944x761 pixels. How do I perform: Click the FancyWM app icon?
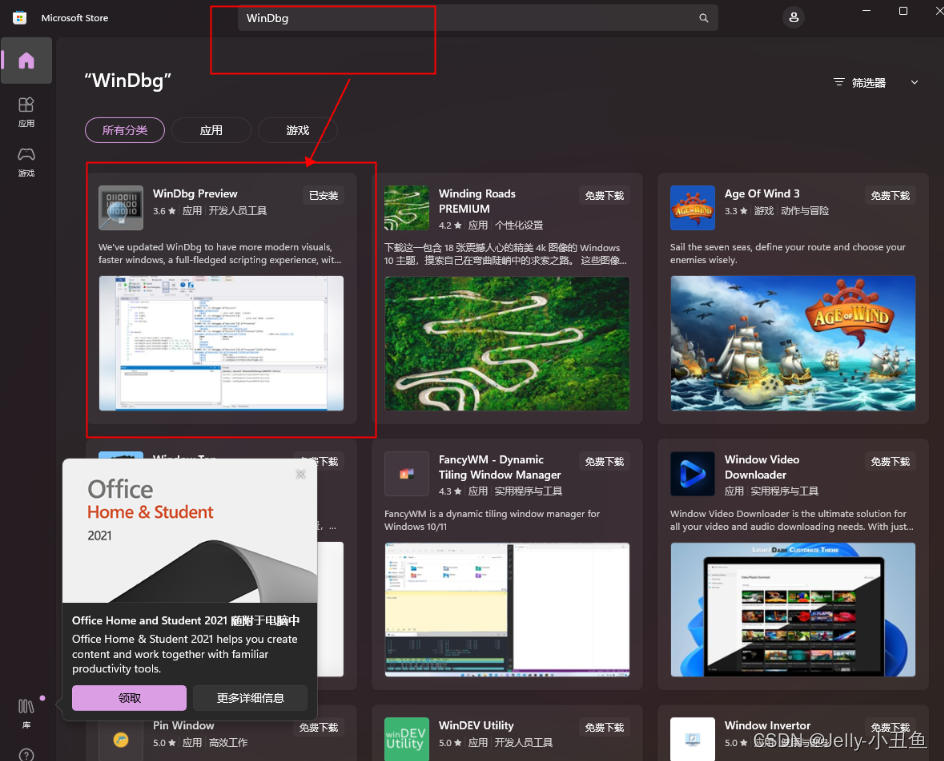(407, 474)
